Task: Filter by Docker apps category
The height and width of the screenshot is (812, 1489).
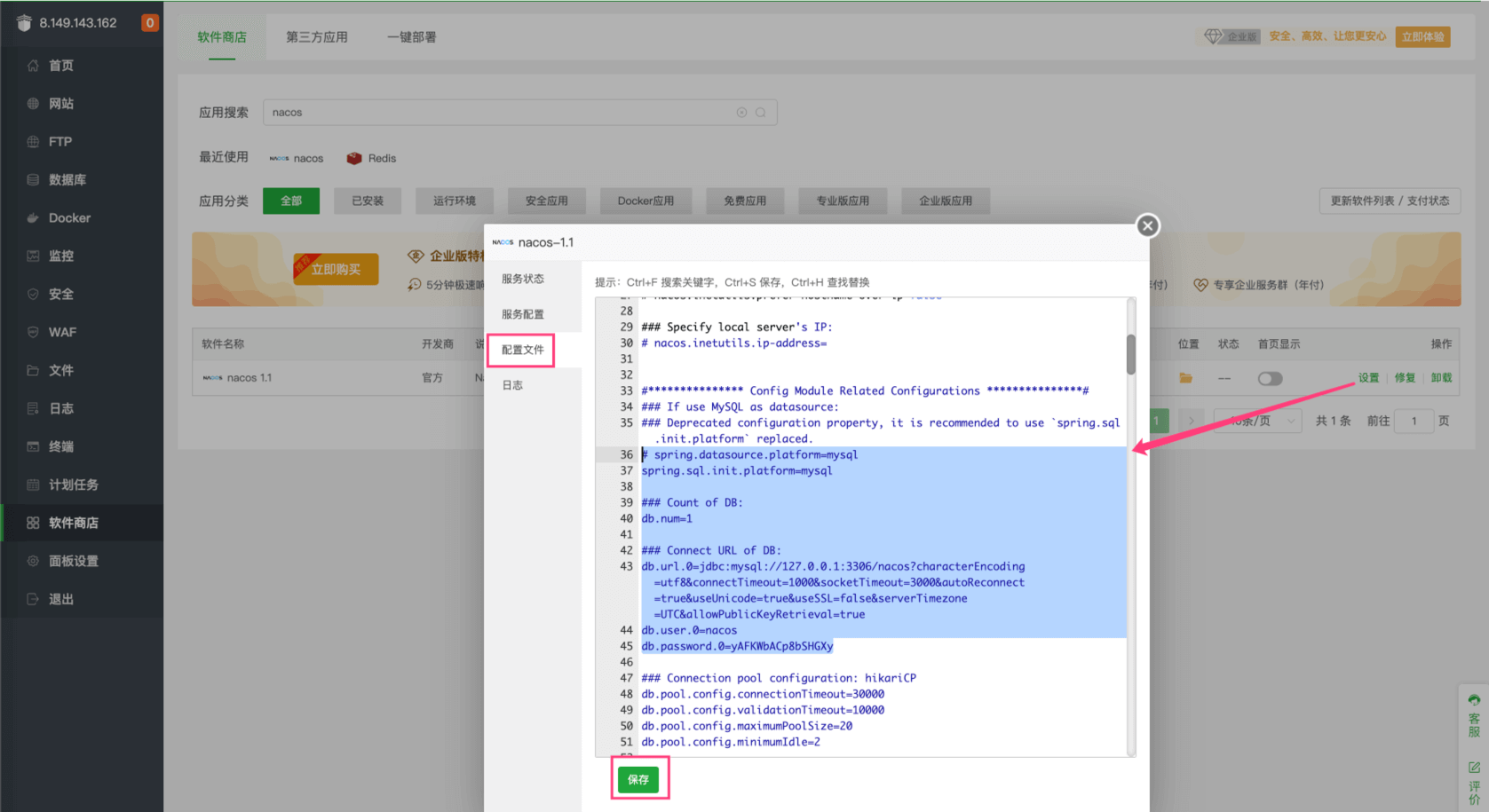Action: tap(645, 201)
